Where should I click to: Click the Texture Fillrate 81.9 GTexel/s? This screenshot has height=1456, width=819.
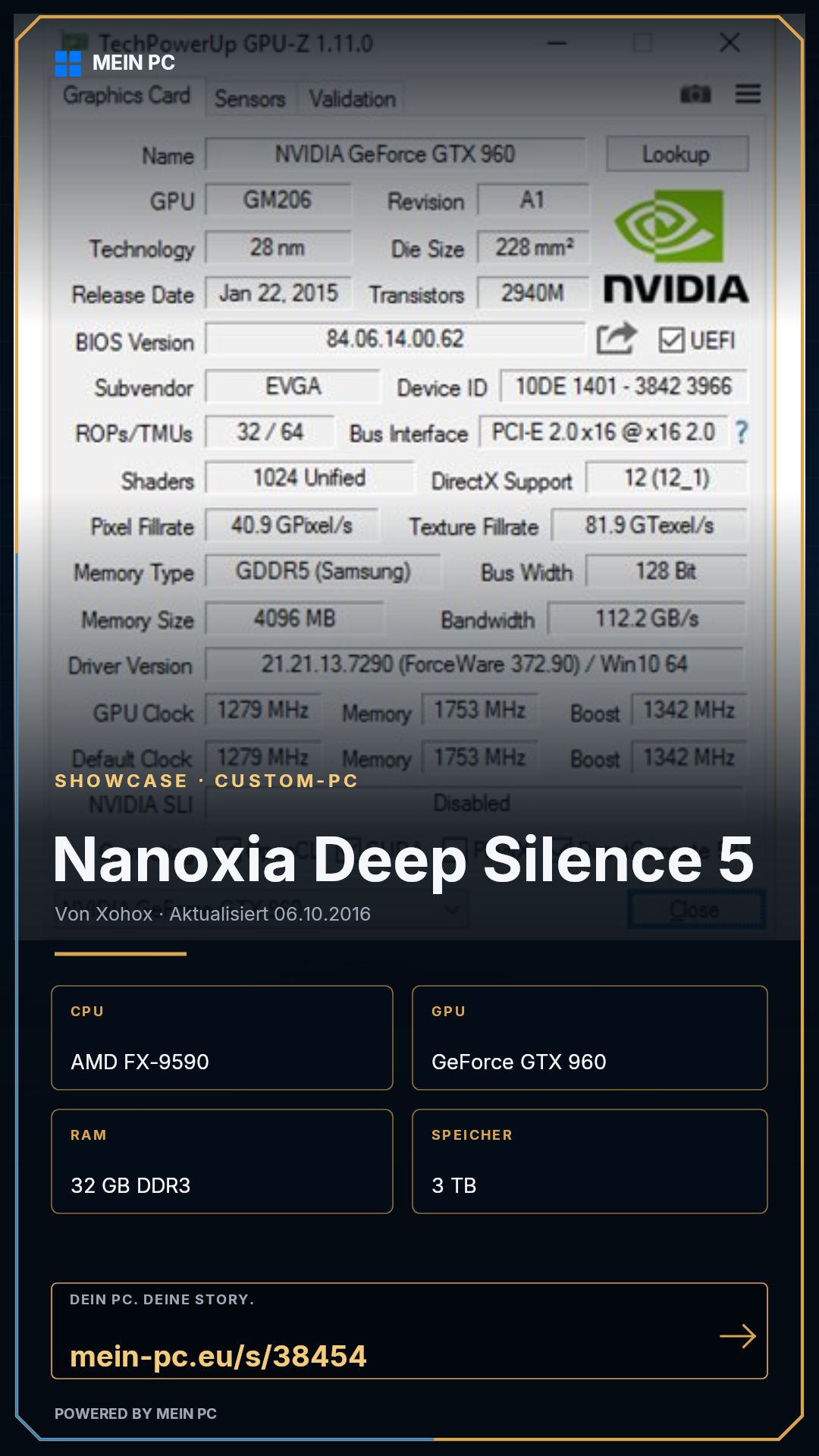coord(649,526)
